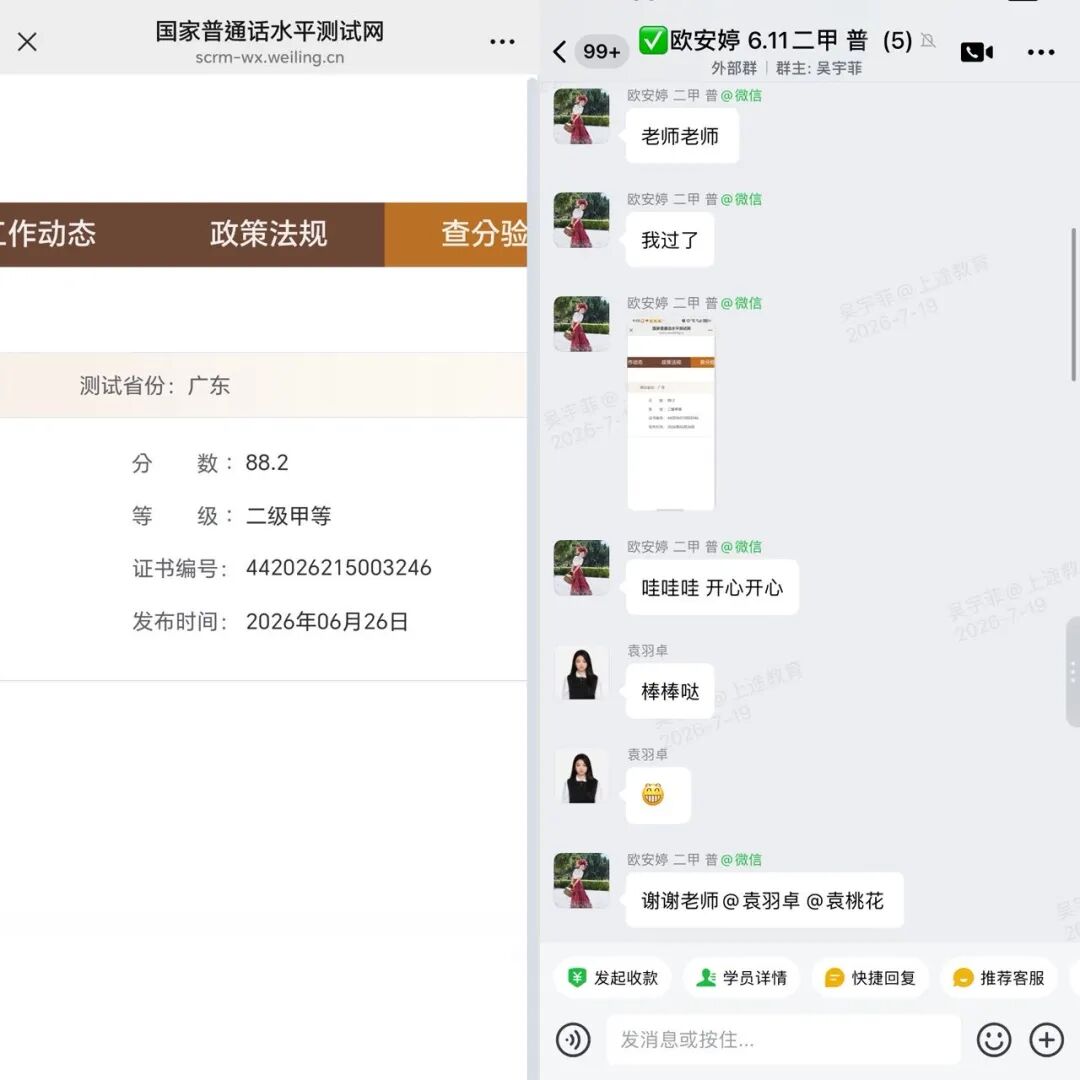The height and width of the screenshot is (1080, 1080).
Task: Tap the 我过了 message bubble
Action: tap(669, 240)
